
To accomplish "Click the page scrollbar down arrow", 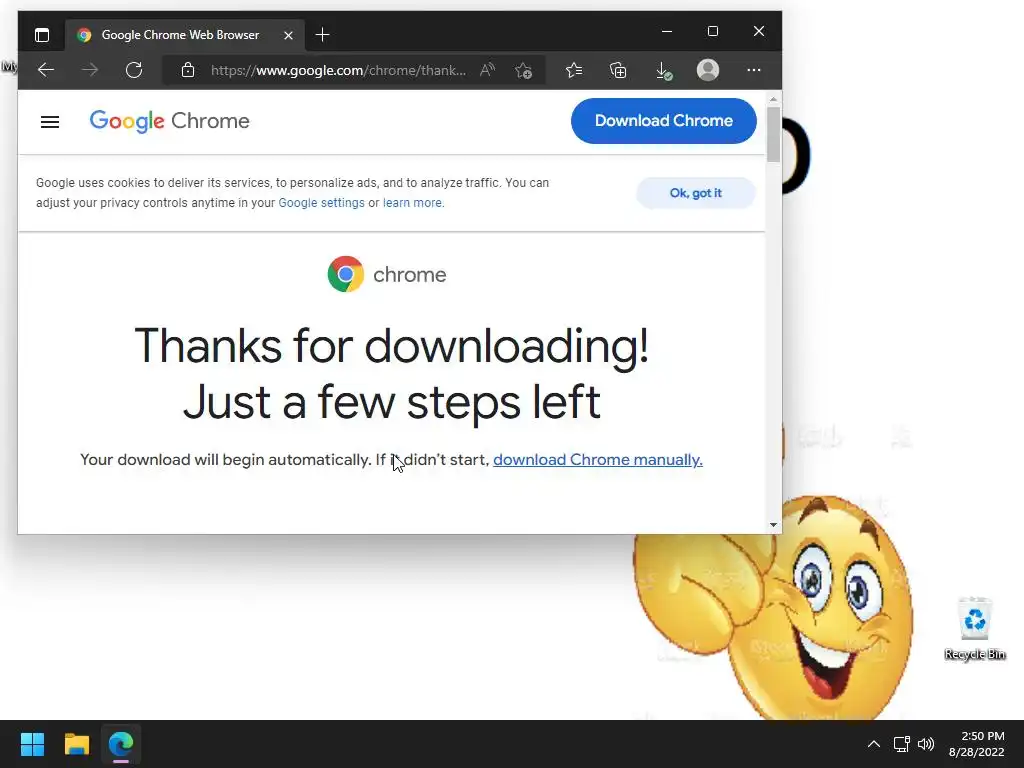I will (x=773, y=524).
